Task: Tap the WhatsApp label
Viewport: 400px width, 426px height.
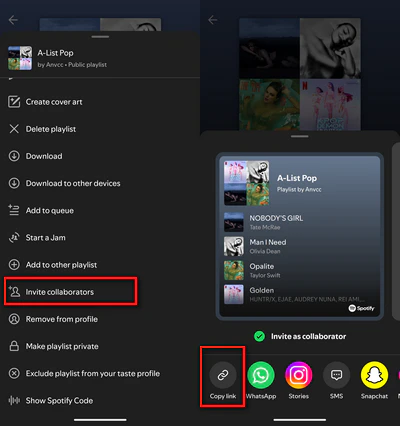Action: point(261,396)
